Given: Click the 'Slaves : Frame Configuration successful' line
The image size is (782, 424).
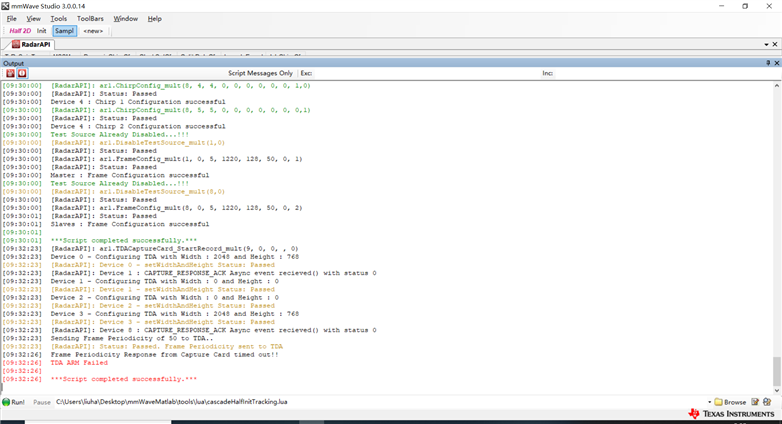Looking at the screenshot, I should pos(130,224).
